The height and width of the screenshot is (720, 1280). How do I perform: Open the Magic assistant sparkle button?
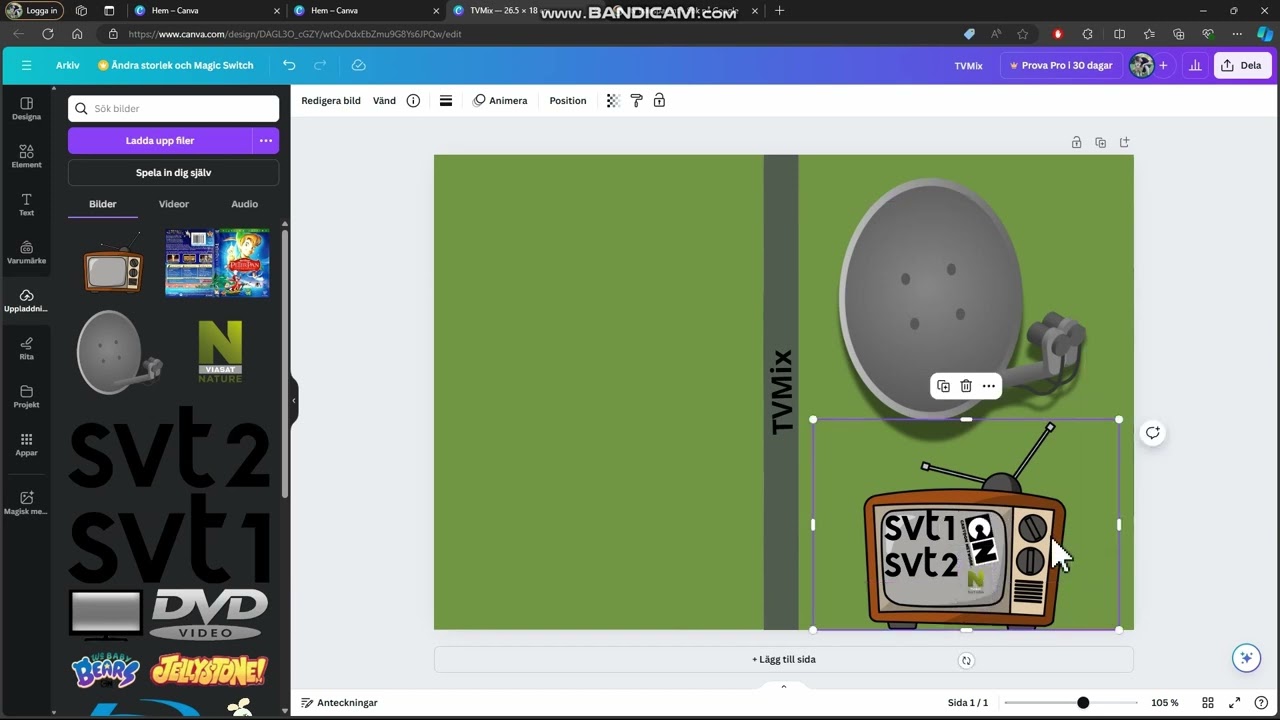pyautogui.click(x=1246, y=658)
